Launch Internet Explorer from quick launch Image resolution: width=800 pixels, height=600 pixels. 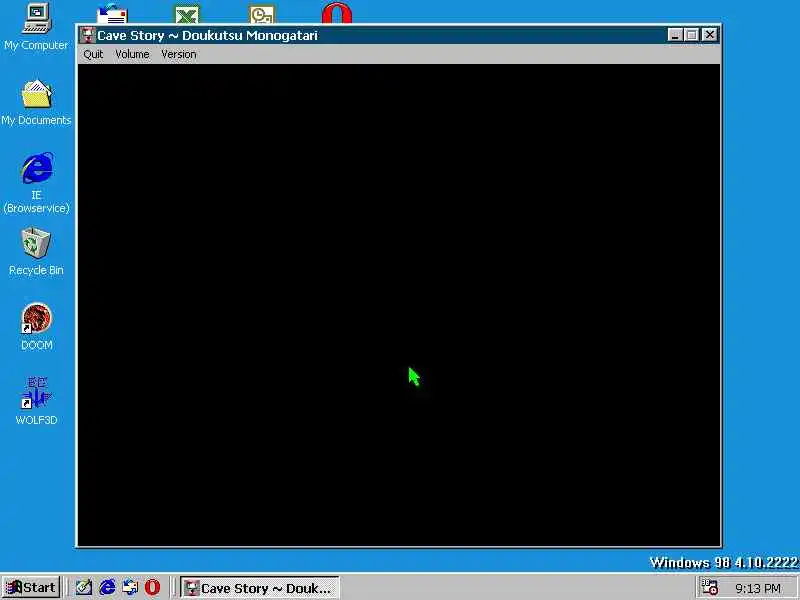coord(107,587)
